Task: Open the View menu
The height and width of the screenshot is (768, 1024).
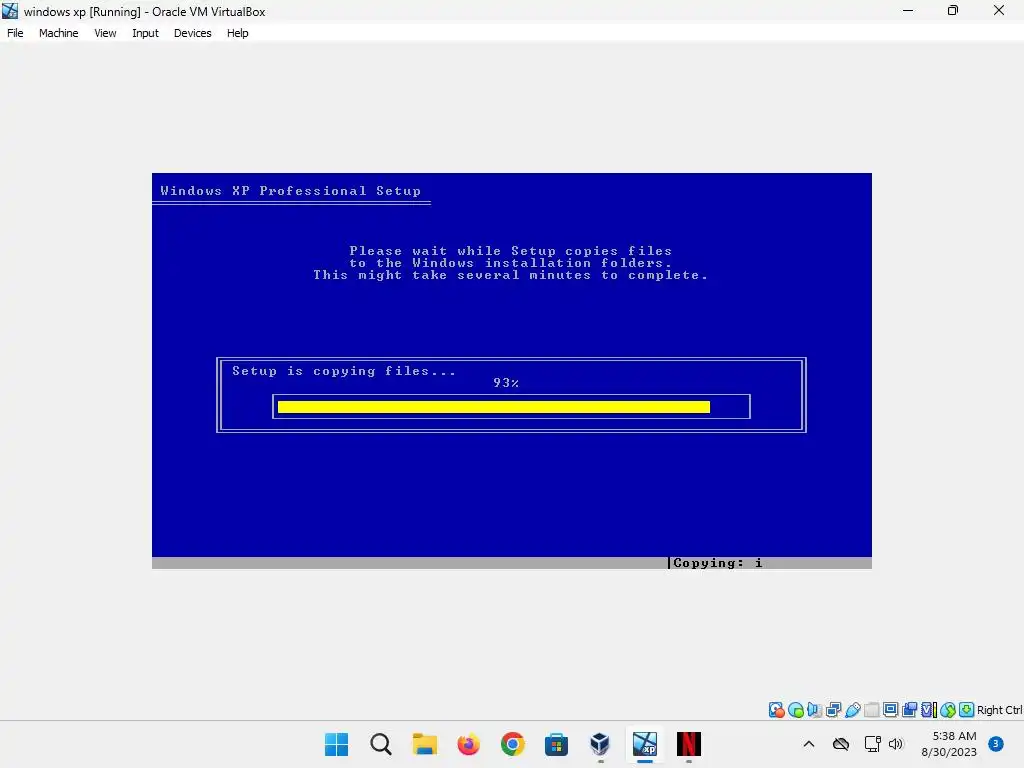Action: (x=105, y=33)
